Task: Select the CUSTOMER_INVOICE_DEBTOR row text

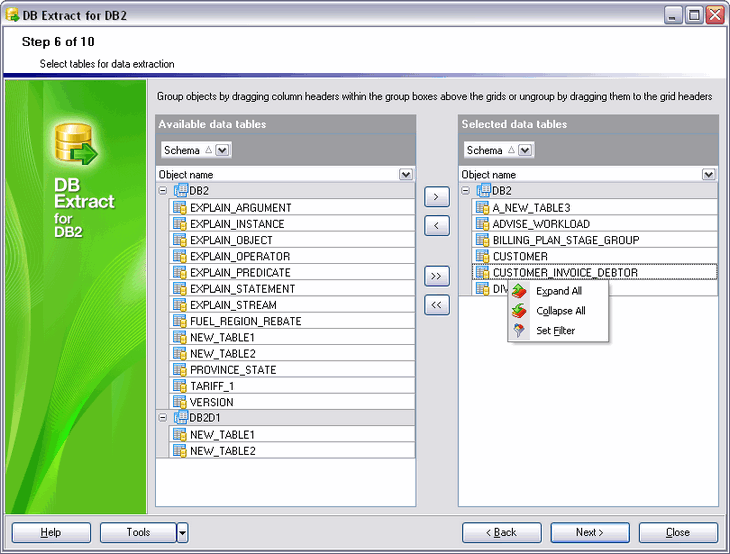Action: click(x=565, y=272)
